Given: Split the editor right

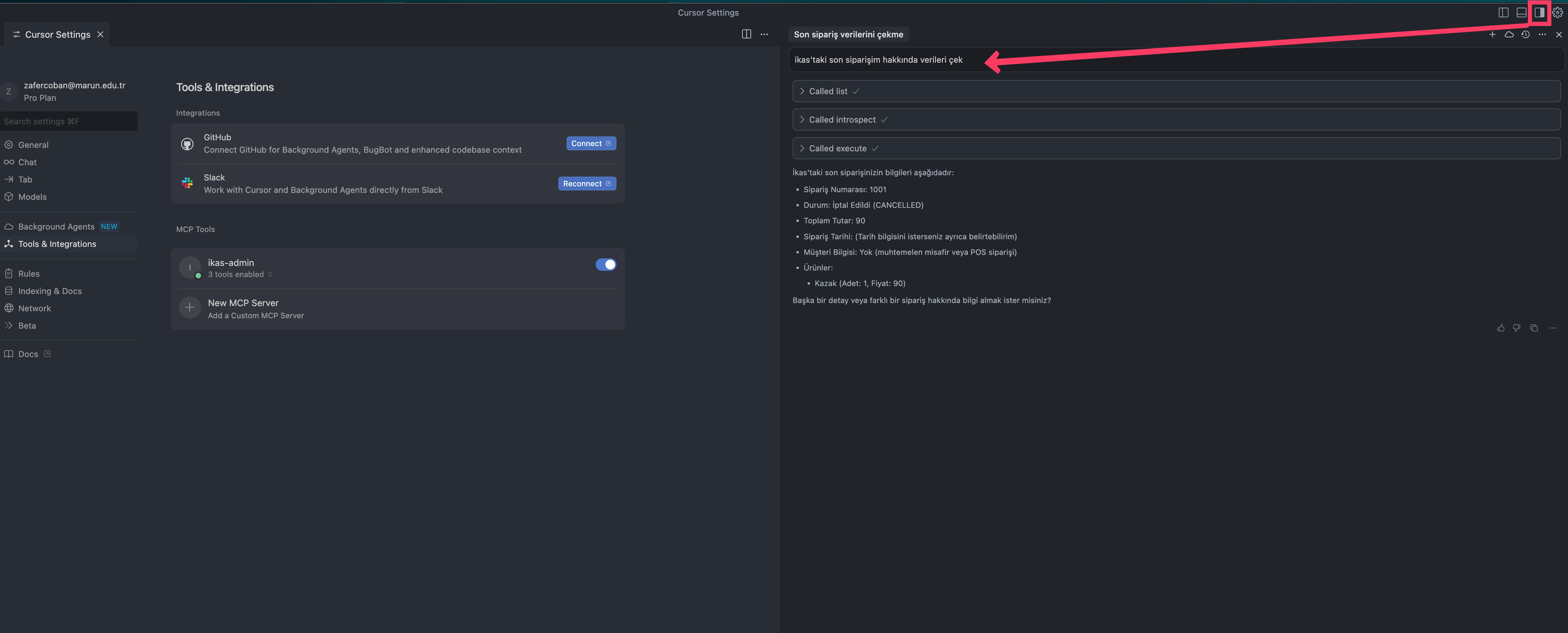Looking at the screenshot, I should (746, 34).
